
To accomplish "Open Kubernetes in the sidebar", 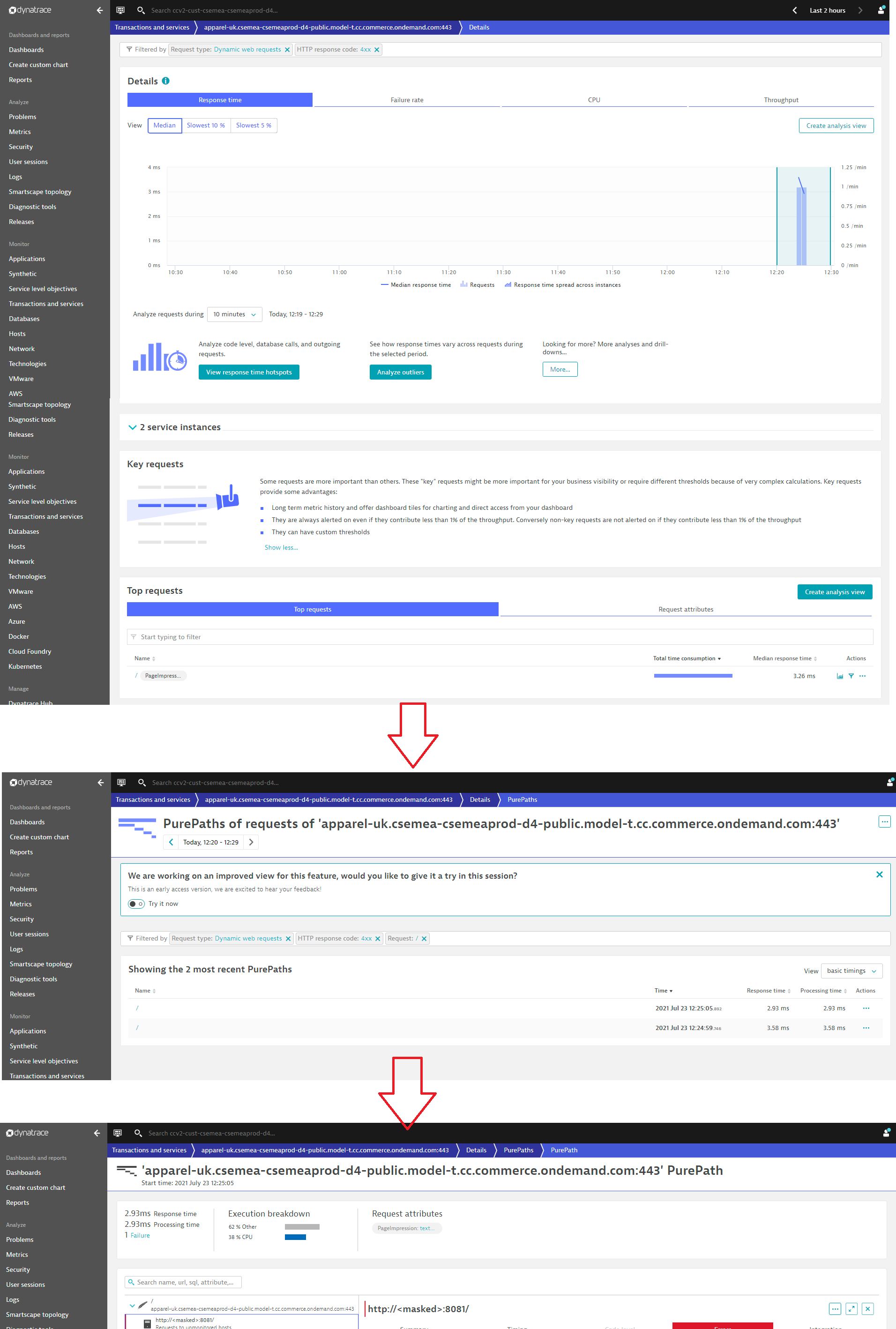I will click(25, 667).
